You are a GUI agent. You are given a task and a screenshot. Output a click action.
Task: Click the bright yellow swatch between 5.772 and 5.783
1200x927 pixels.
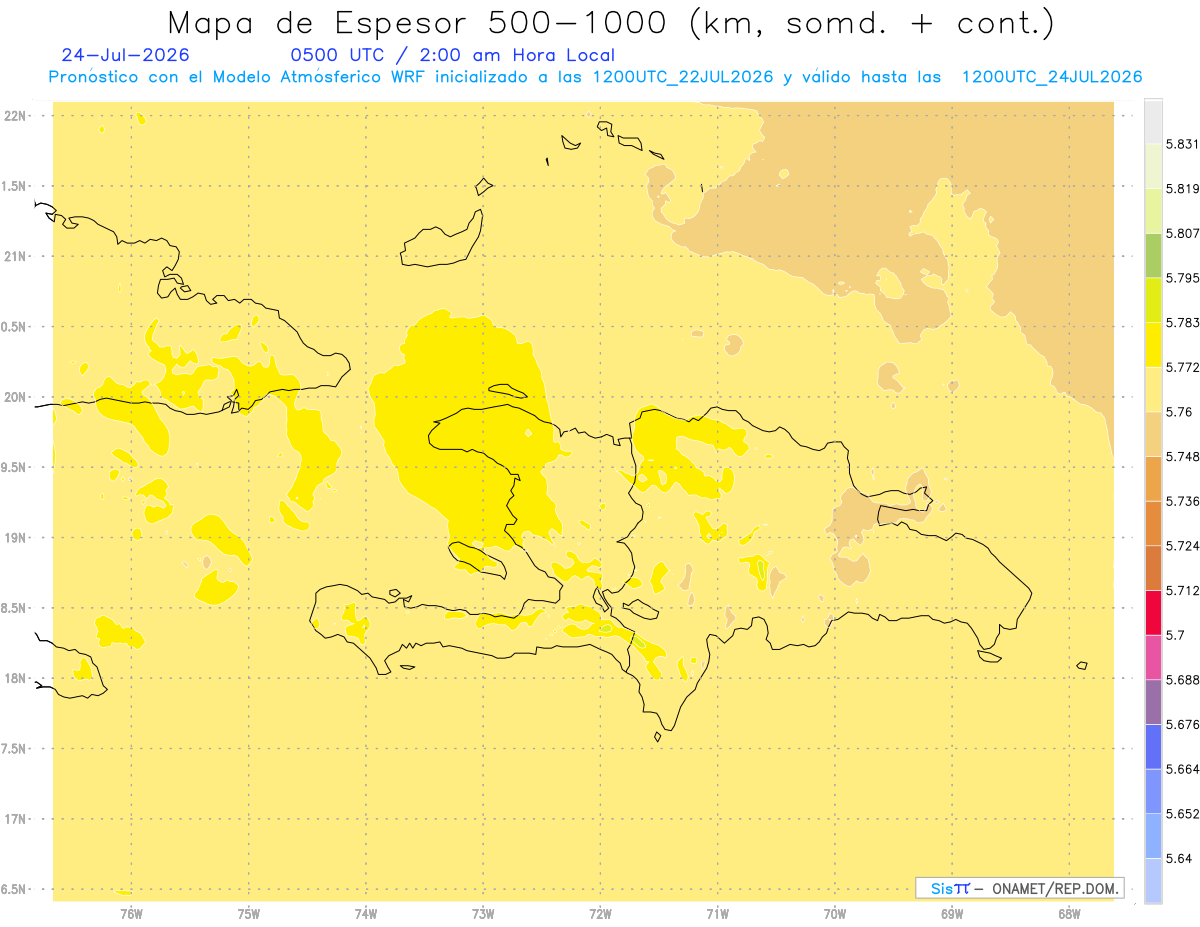(1153, 345)
